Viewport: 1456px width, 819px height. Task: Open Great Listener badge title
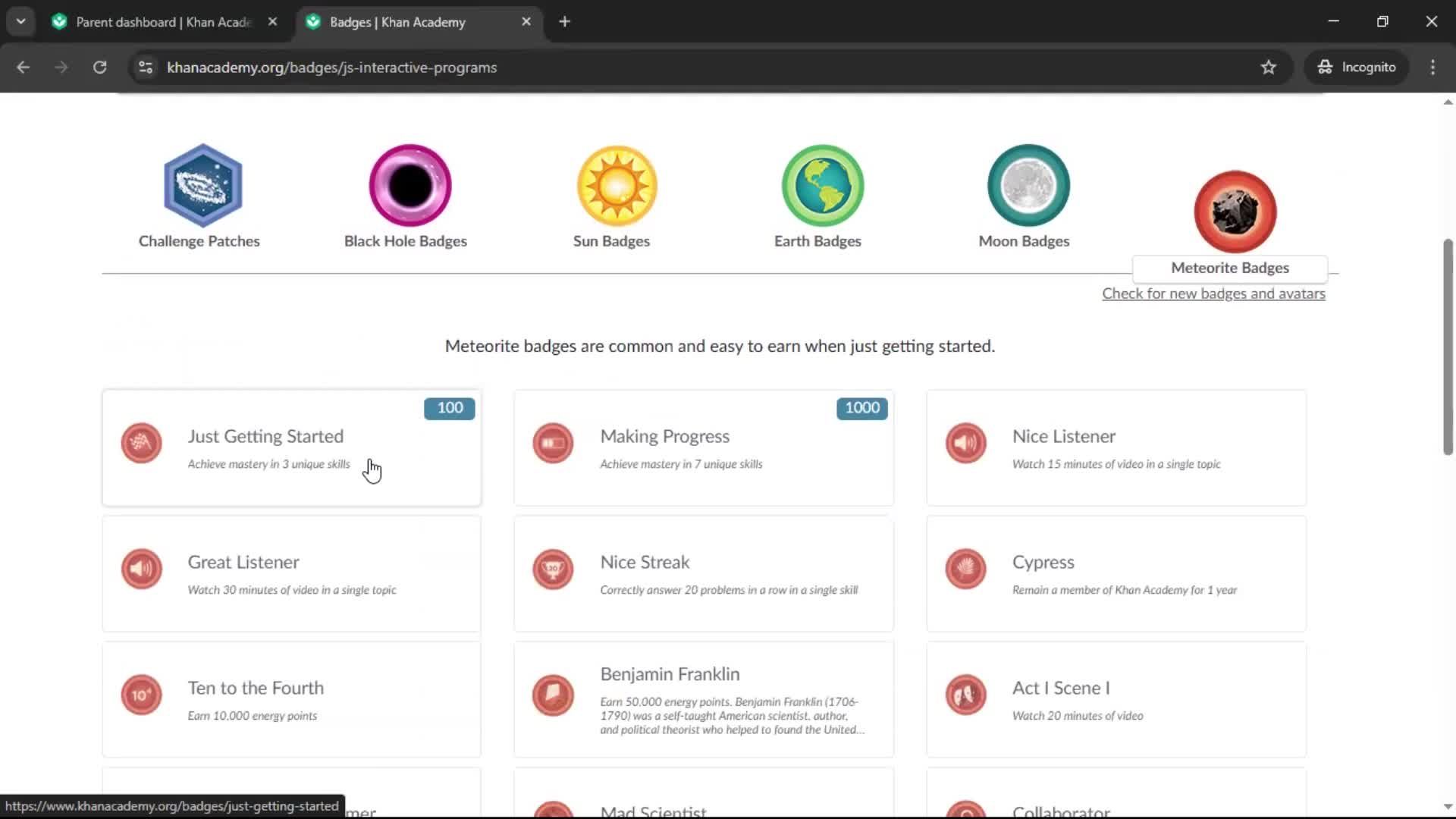[243, 562]
